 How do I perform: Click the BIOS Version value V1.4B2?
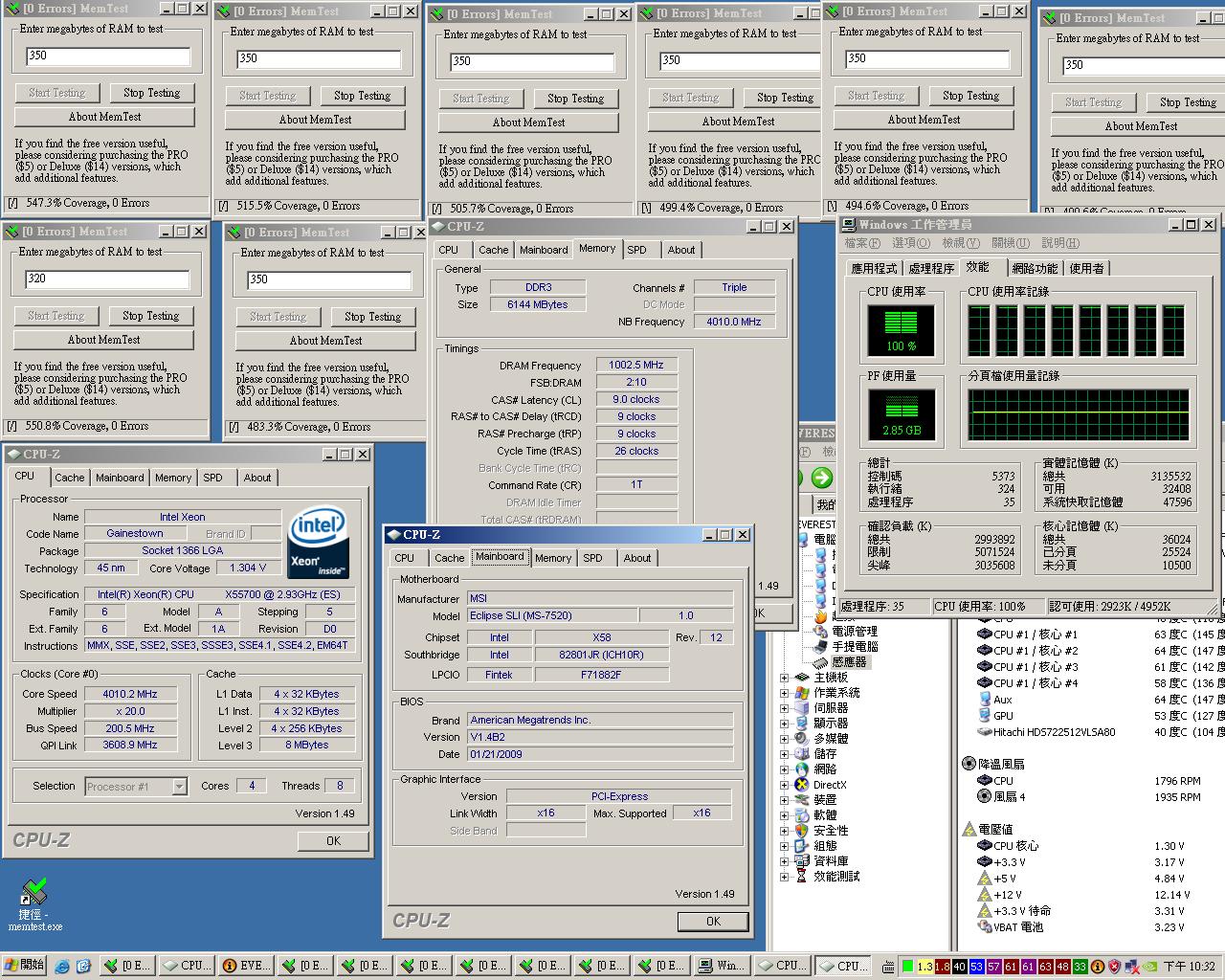point(599,737)
